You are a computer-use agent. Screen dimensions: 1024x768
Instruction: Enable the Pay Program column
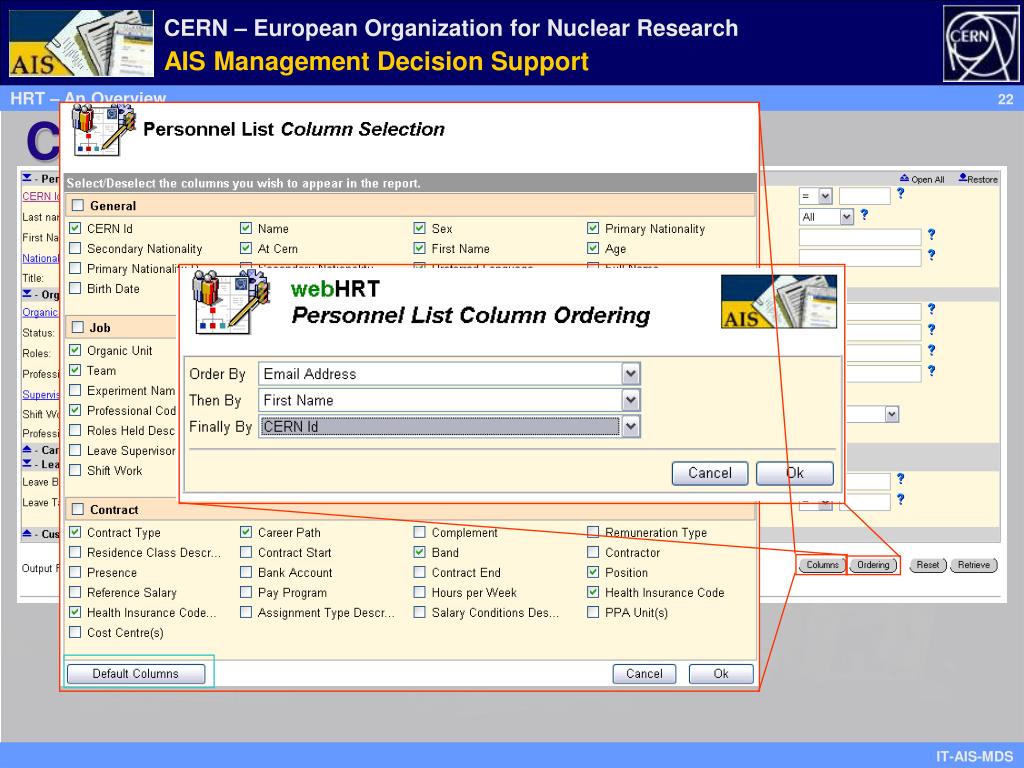coord(246,592)
